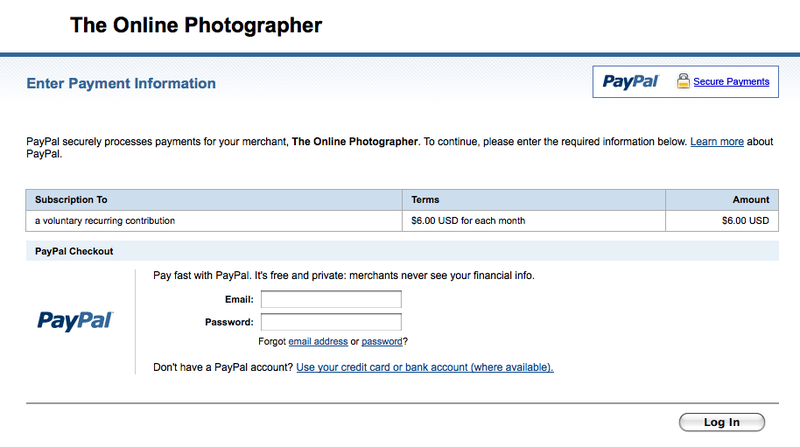The height and width of the screenshot is (447, 800).
Task: Use your credit card or bank account link
Action: (x=425, y=367)
